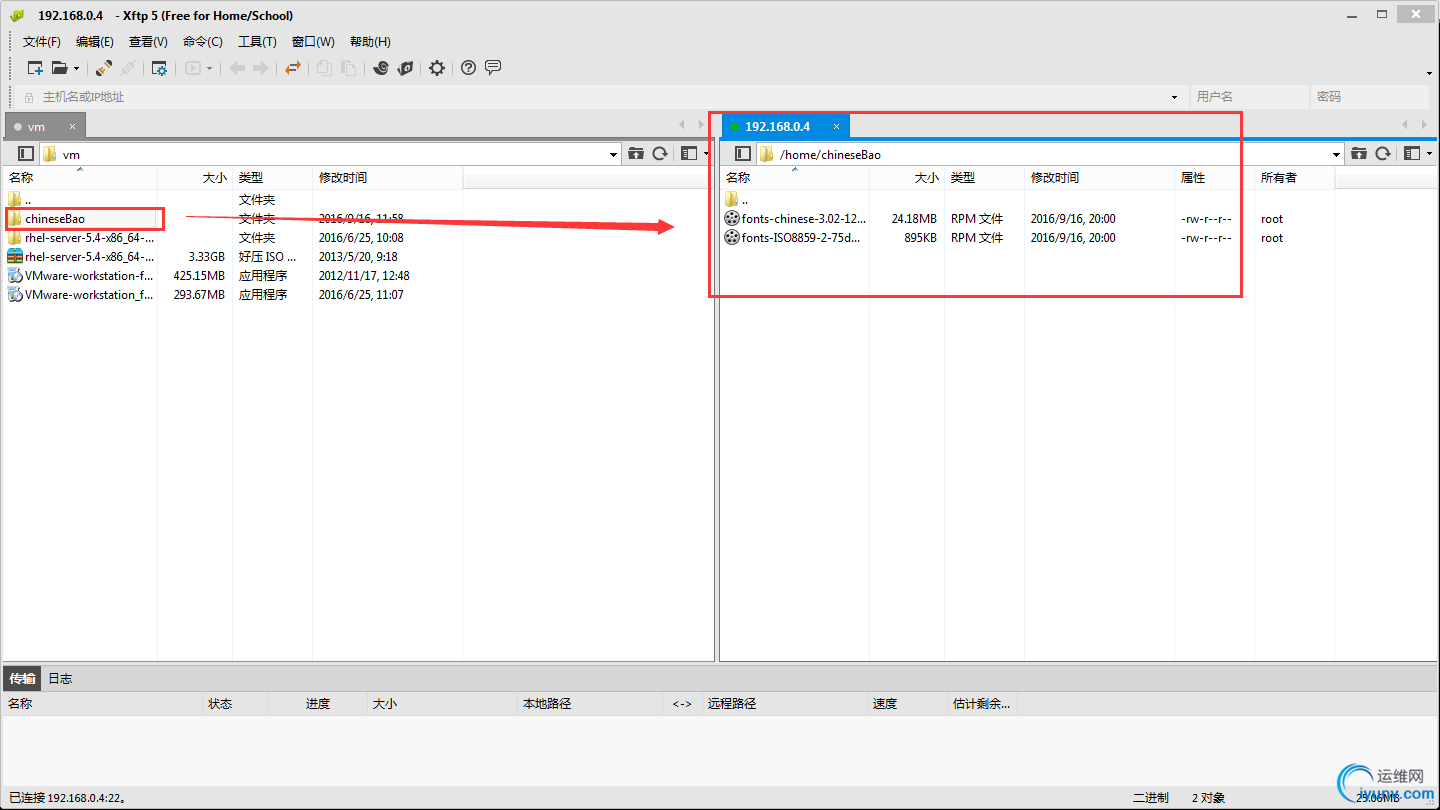This screenshot has width=1440, height=810.
Task: Expand the /home/chineseBao path dropdown
Action: (1337, 155)
